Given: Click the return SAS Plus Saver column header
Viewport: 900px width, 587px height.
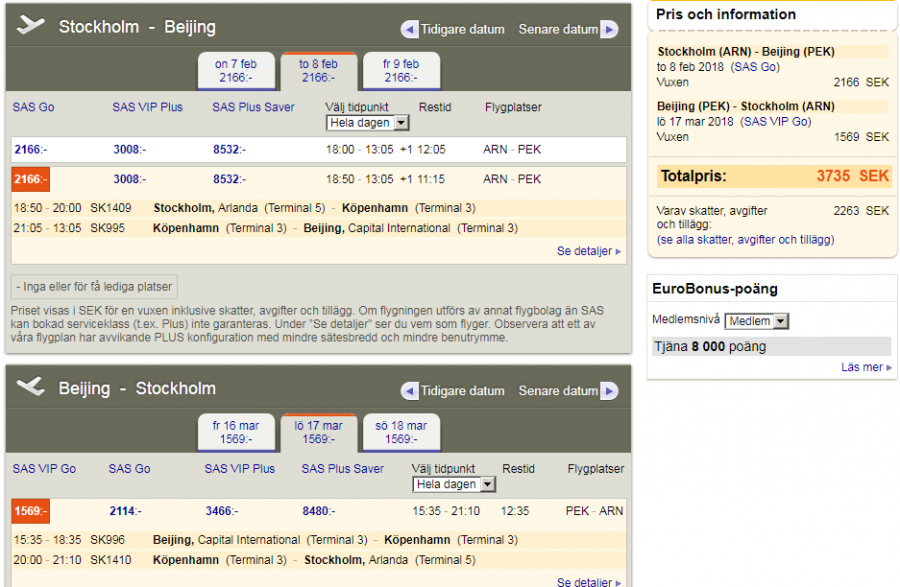Looking at the screenshot, I should (x=343, y=469).
